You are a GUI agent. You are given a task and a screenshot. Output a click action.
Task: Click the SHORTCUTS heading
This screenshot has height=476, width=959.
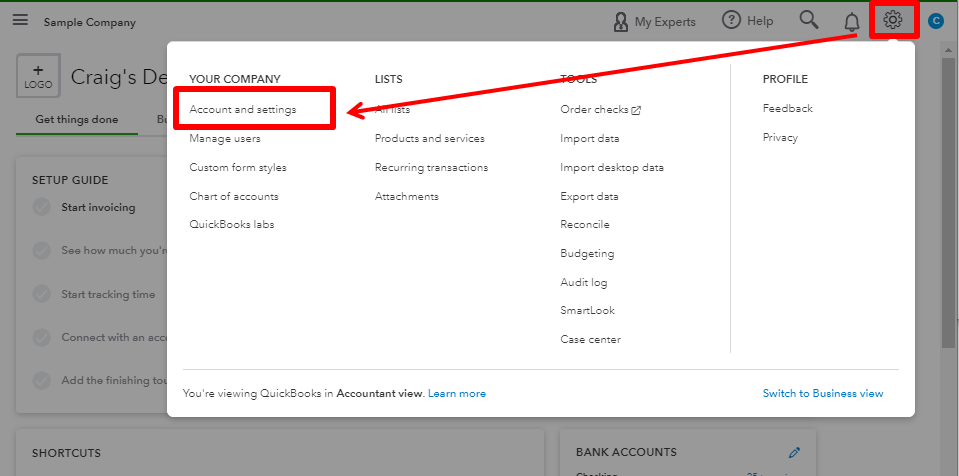(x=66, y=453)
